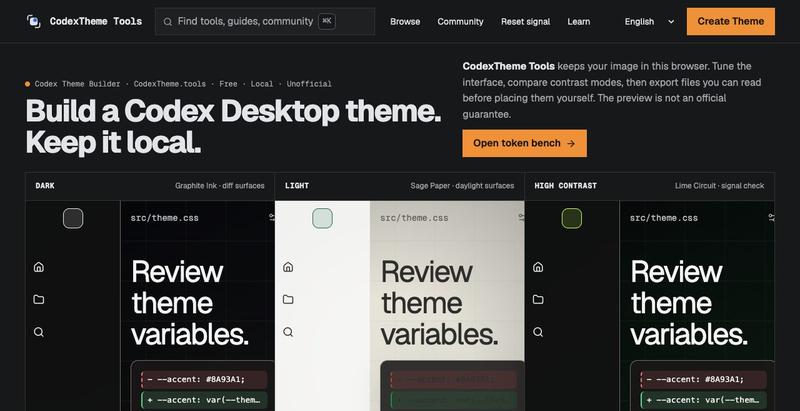Click added line --accent: var in High Contrast preview
This screenshot has width=800, height=411.
click(704, 400)
